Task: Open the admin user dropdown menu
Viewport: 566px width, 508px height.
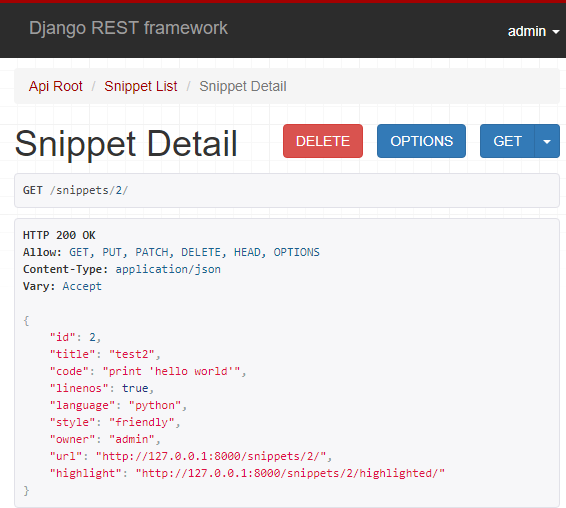Action: 534,31
